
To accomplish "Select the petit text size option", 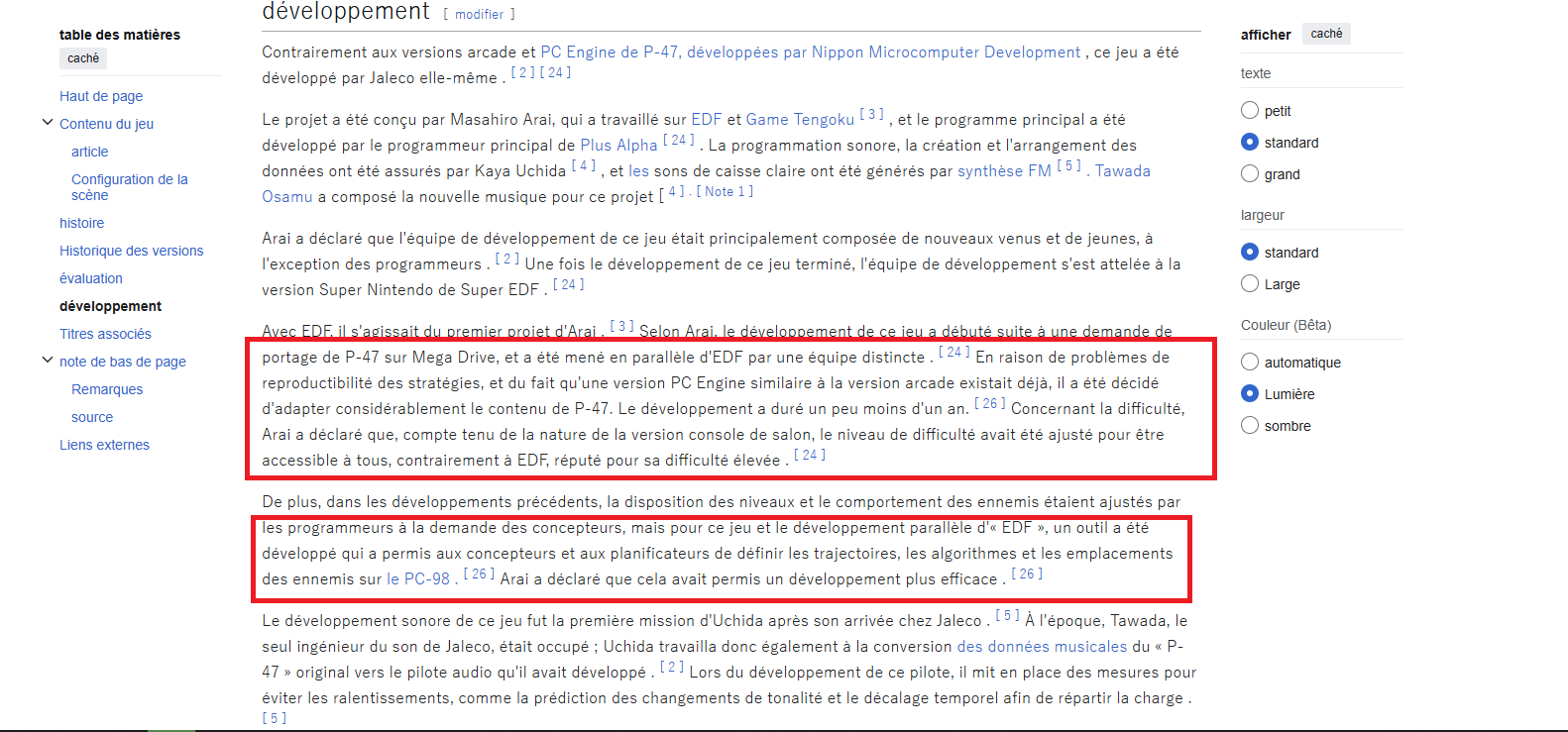I will click(x=1250, y=111).
